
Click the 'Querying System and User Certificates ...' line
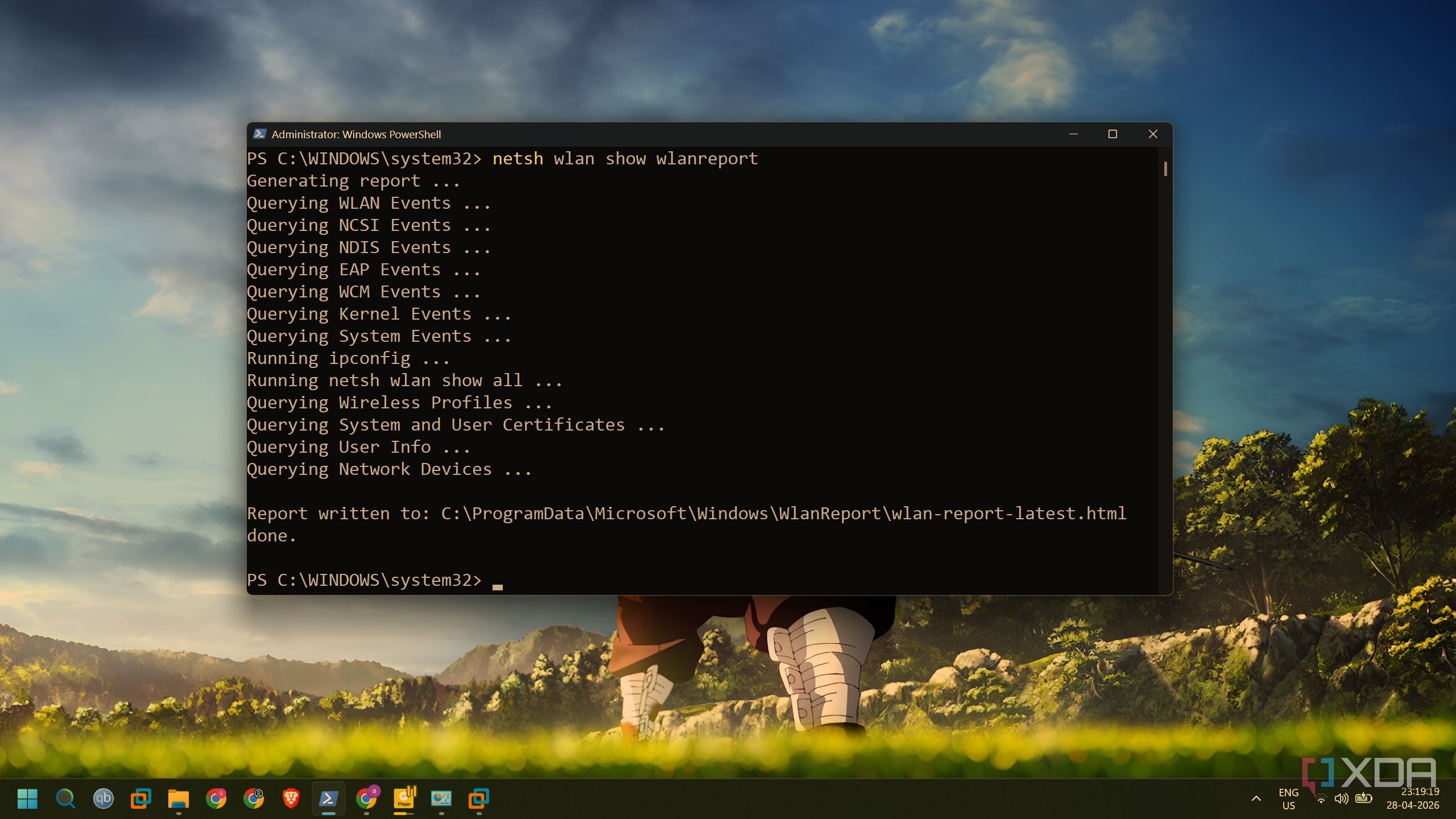point(456,425)
